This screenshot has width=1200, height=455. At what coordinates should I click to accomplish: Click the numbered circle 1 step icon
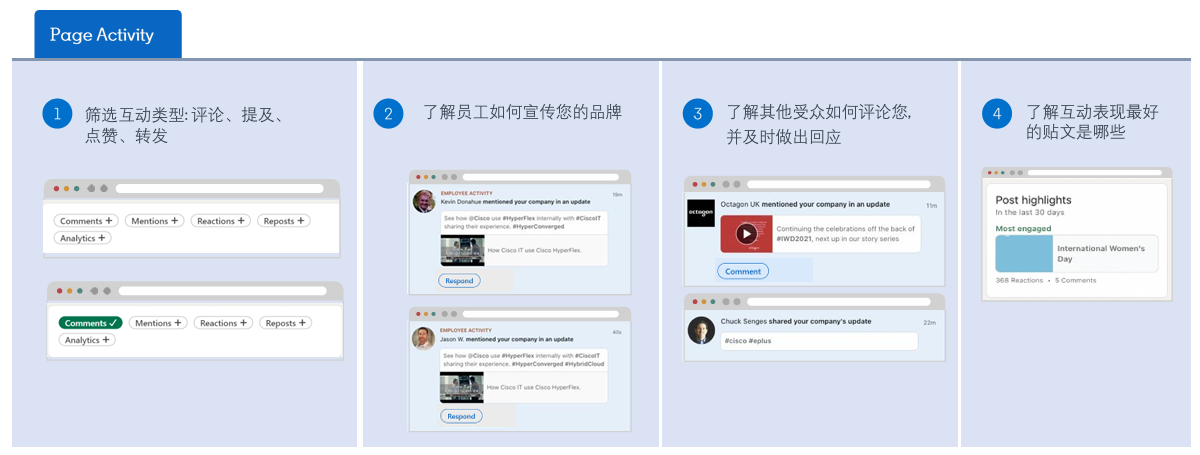tap(57, 114)
